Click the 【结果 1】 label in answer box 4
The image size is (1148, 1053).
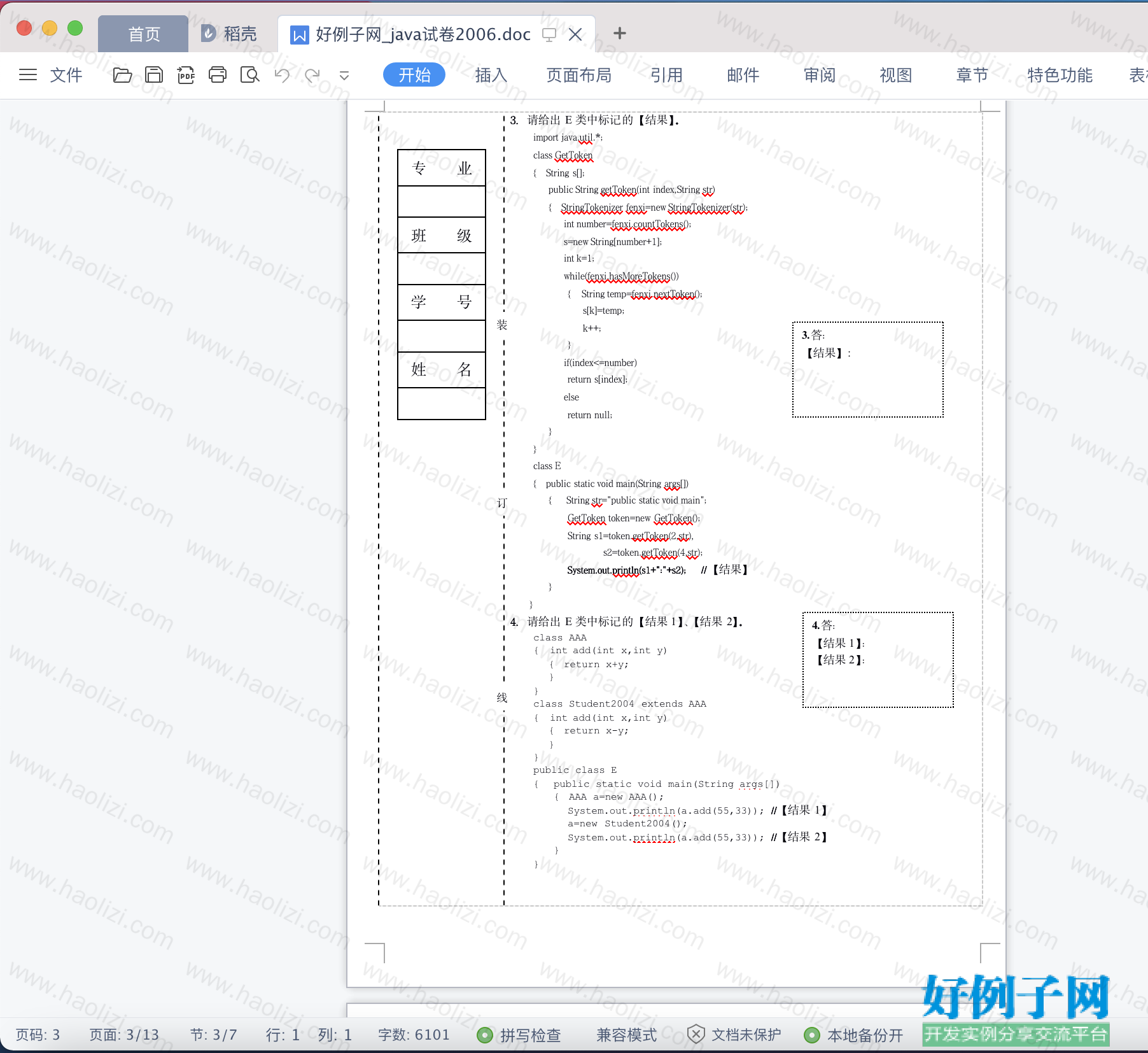pos(840,643)
